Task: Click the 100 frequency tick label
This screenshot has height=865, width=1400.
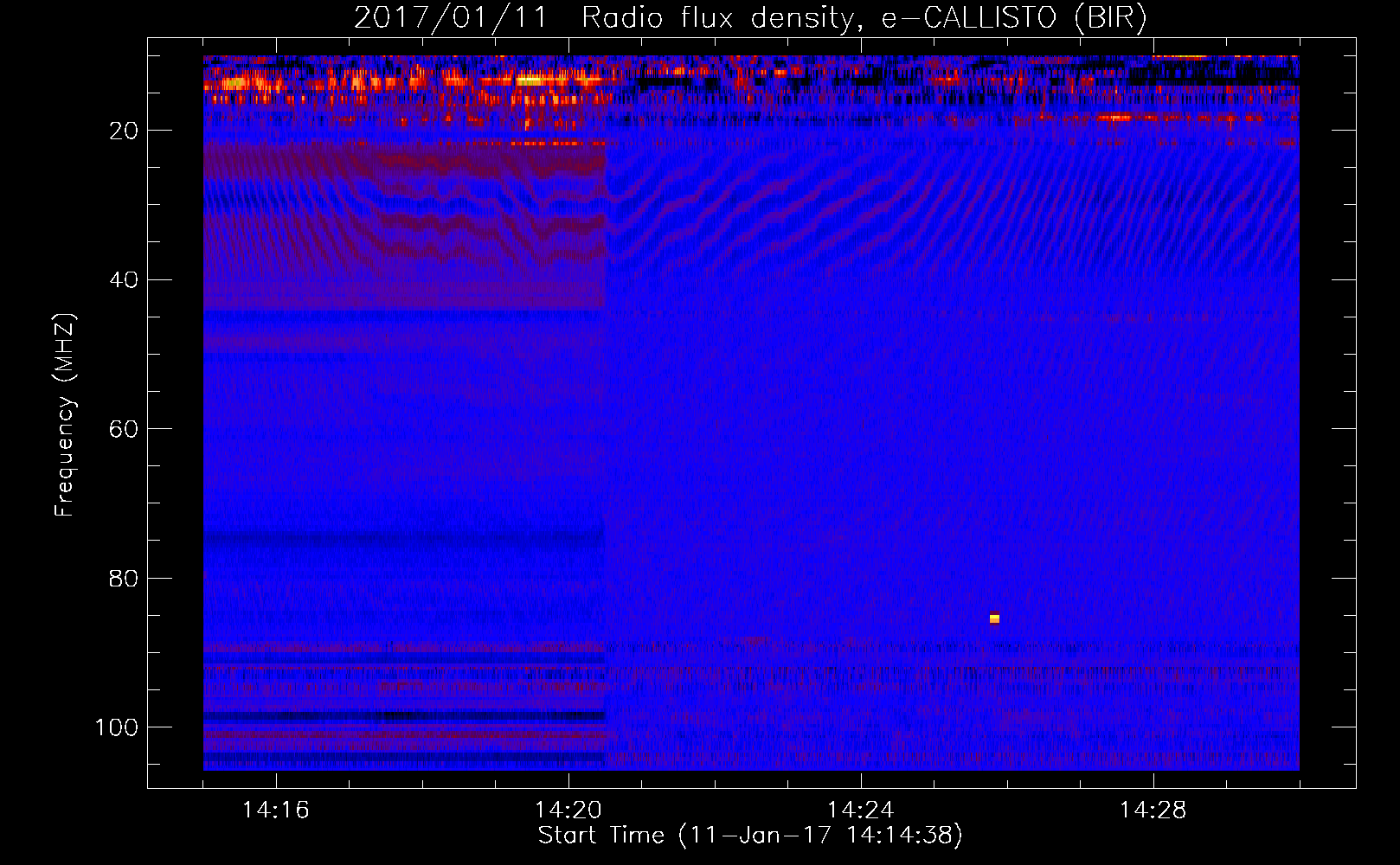Action: [x=117, y=727]
